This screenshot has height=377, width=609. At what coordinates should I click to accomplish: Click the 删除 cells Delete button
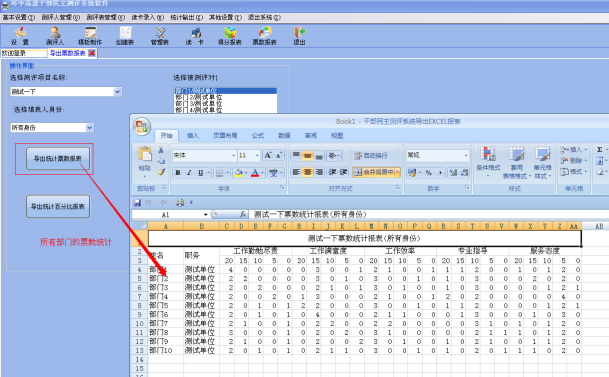tap(574, 160)
